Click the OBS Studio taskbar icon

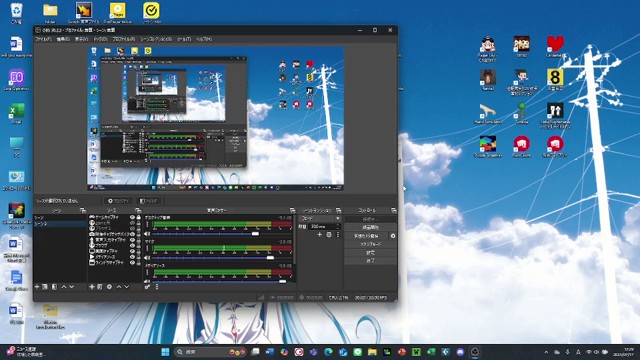click(x=475, y=352)
